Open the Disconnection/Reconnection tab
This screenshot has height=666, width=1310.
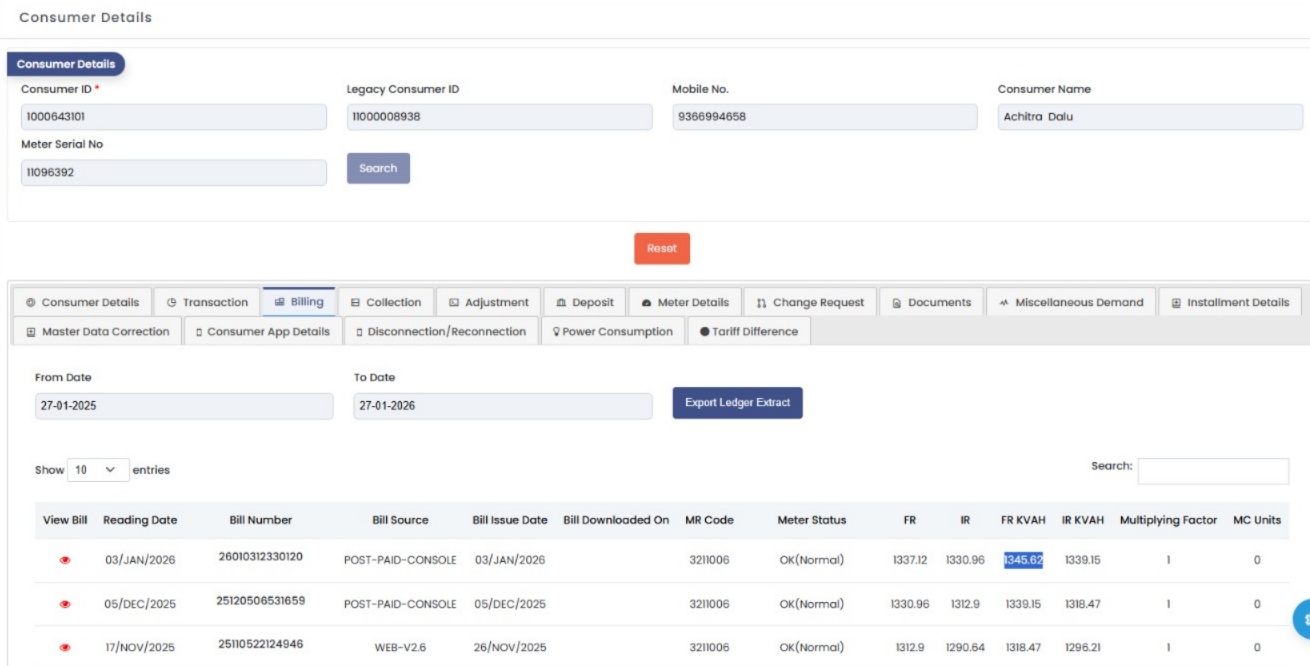coord(441,332)
